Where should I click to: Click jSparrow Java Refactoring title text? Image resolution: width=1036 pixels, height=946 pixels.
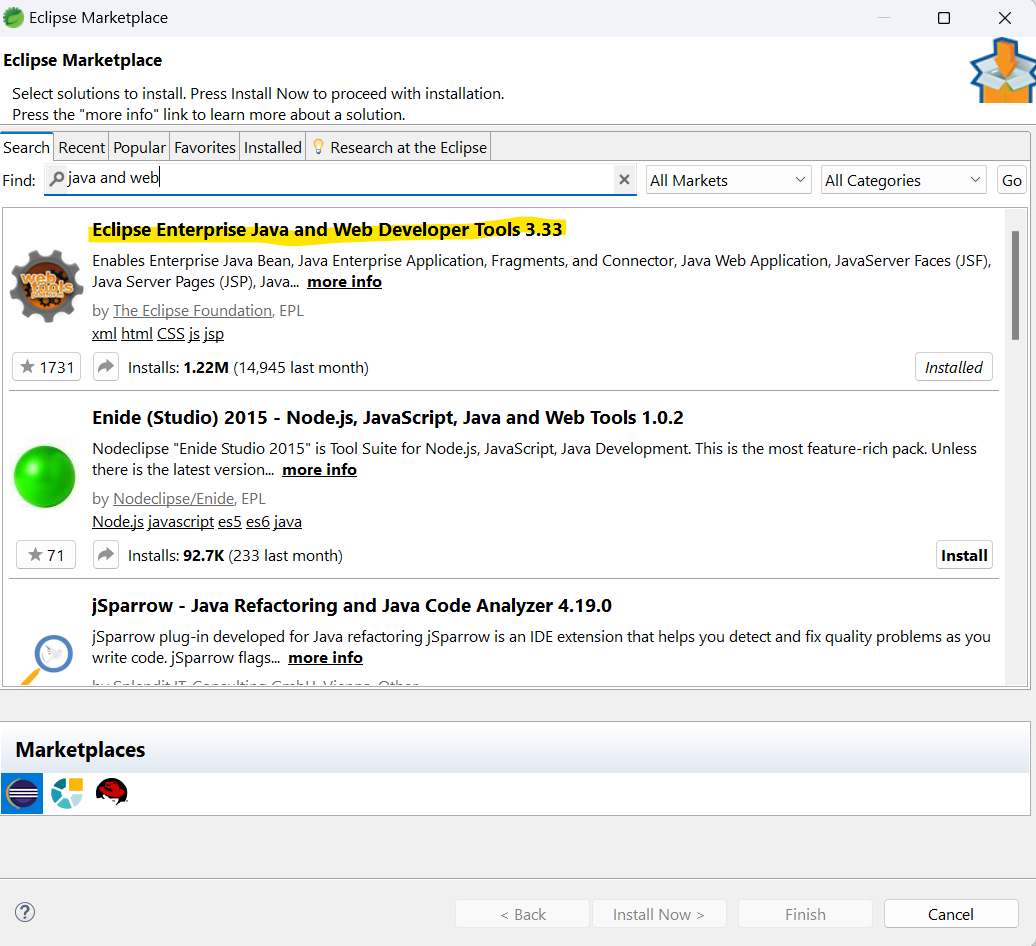[352, 606]
